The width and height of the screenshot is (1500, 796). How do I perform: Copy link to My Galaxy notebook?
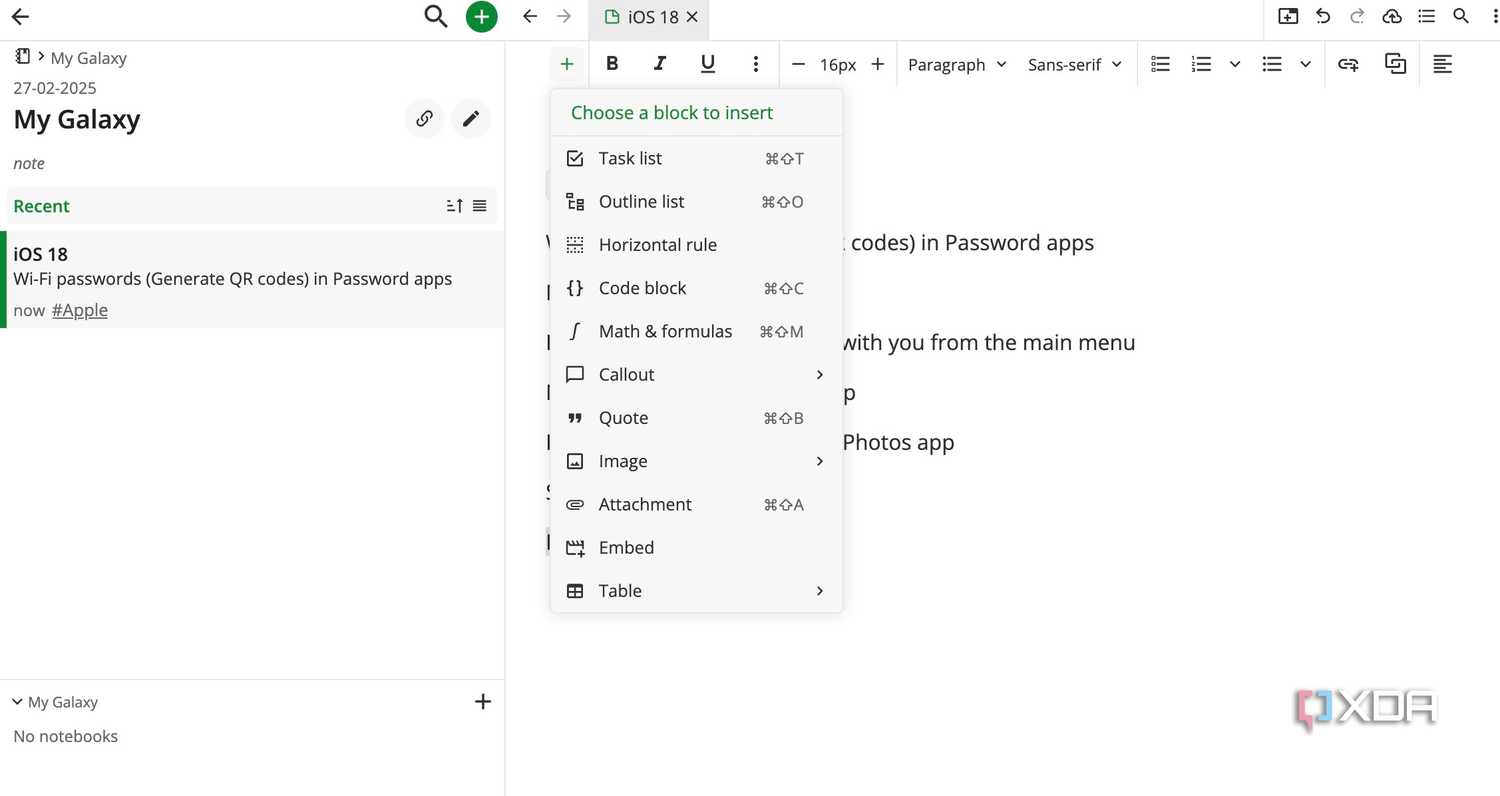424,119
